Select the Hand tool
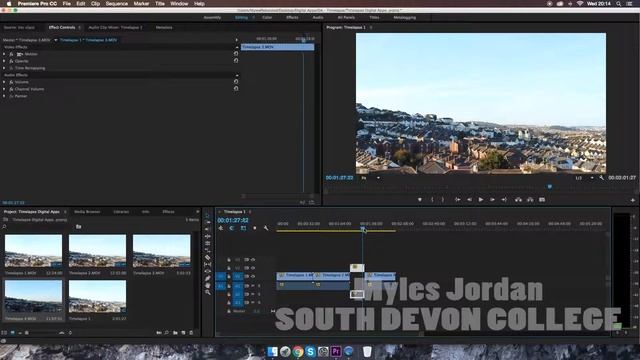 point(207,285)
